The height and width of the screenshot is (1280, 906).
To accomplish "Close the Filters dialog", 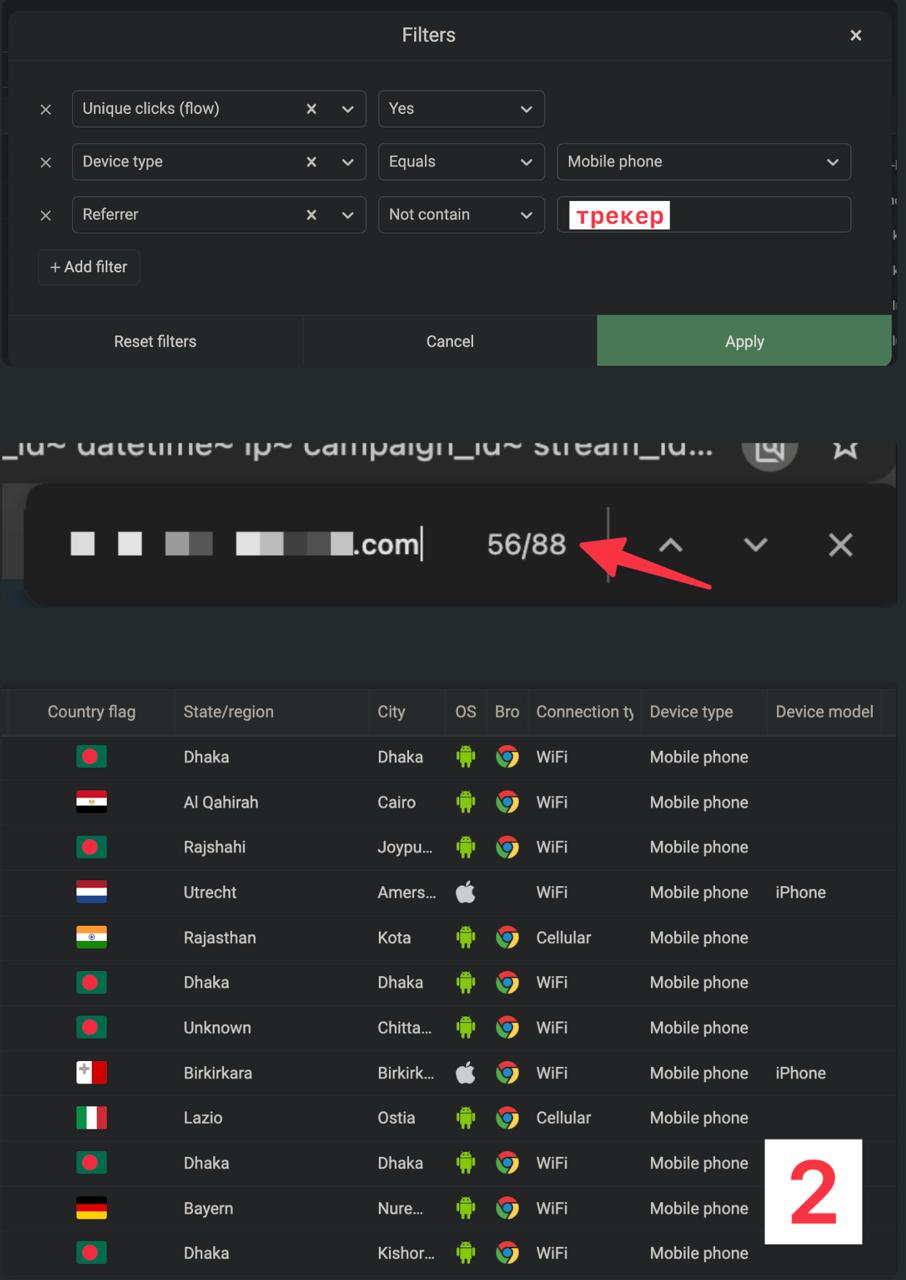I will click(855, 35).
